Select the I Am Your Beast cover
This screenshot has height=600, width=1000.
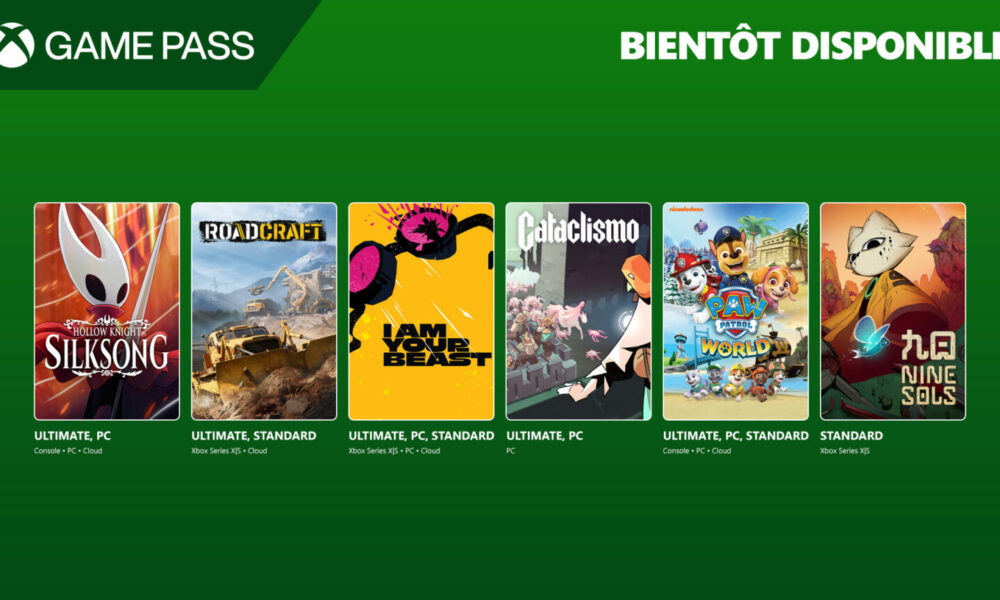(x=421, y=311)
